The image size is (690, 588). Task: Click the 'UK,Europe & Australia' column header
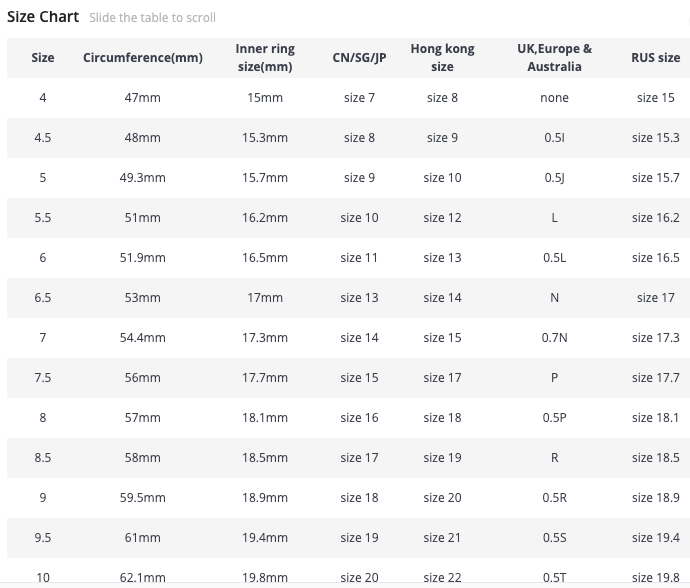coord(554,58)
